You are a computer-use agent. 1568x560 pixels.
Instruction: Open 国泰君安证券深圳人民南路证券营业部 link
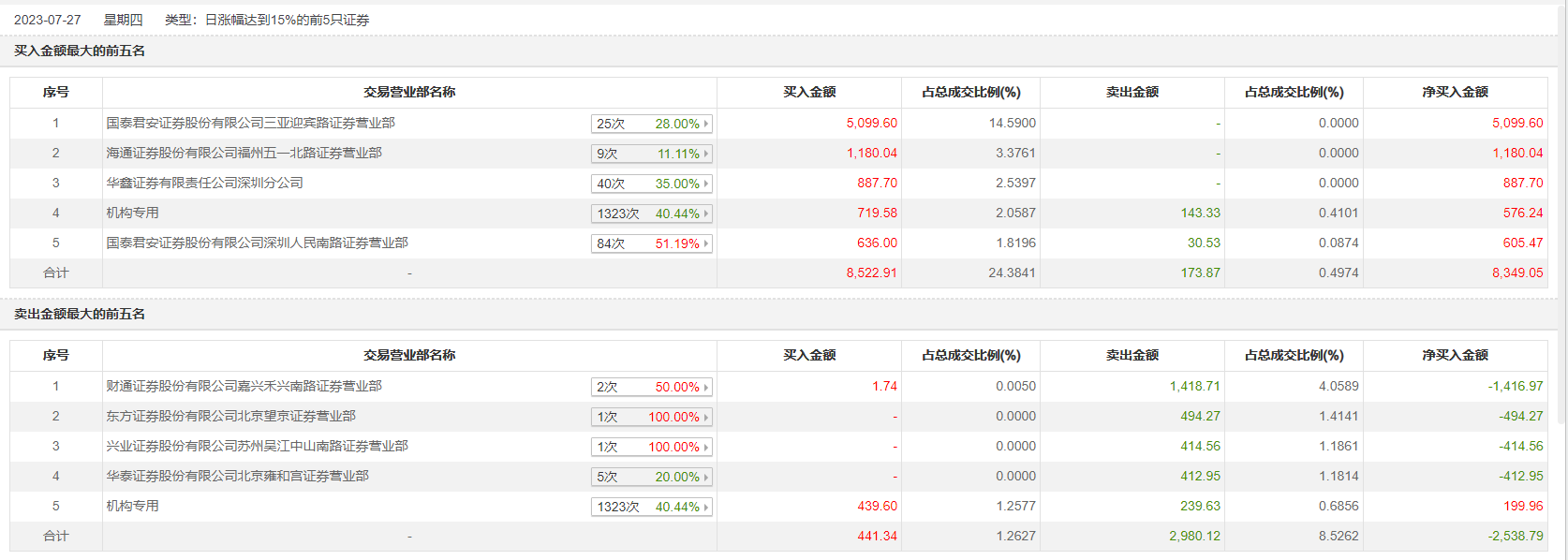tap(257, 243)
